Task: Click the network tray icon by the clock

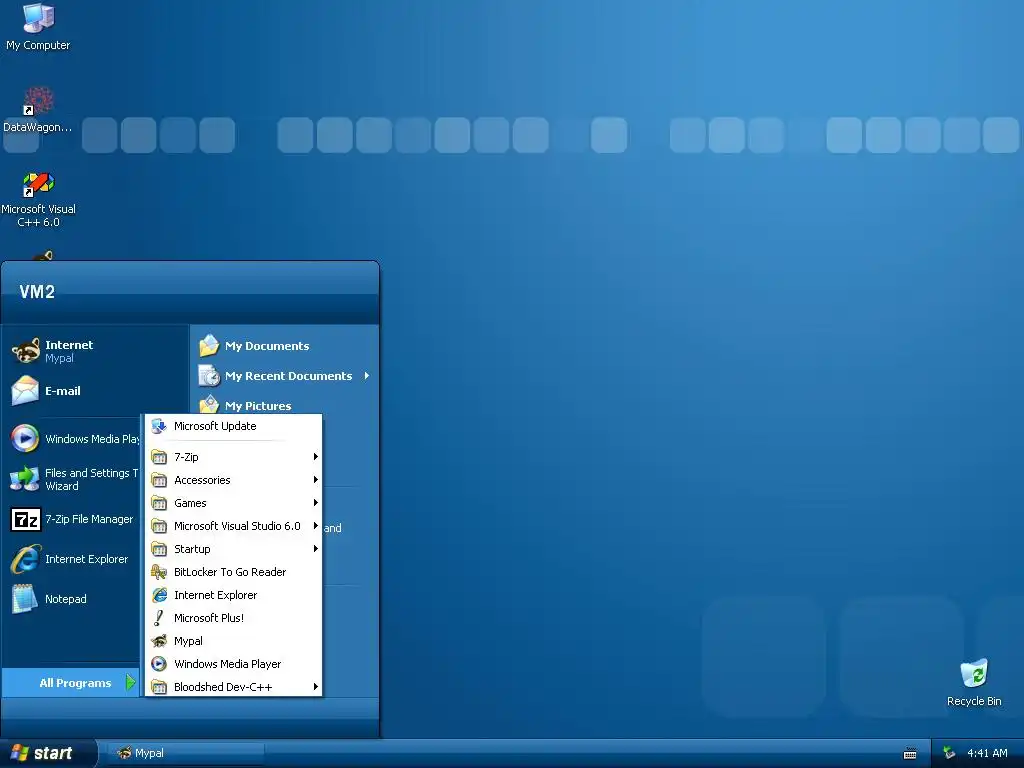Action: (x=949, y=753)
